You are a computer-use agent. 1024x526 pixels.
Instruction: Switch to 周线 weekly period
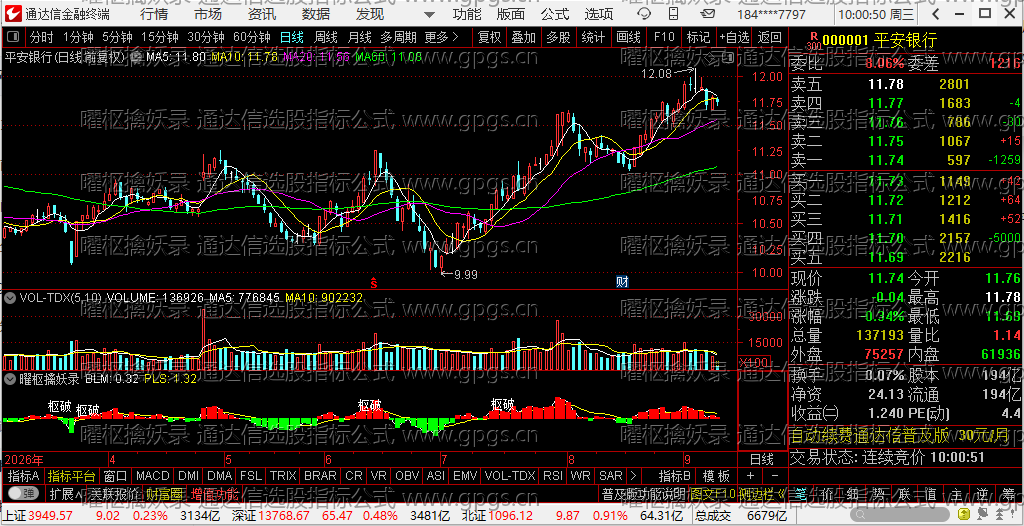(x=325, y=37)
